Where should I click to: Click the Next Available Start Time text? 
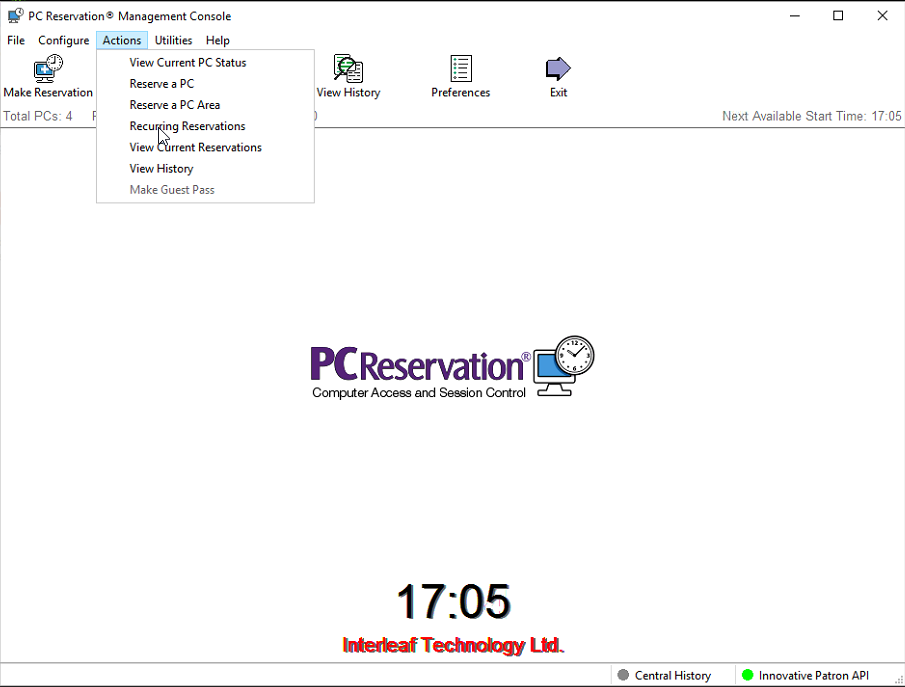pyautogui.click(x=811, y=116)
